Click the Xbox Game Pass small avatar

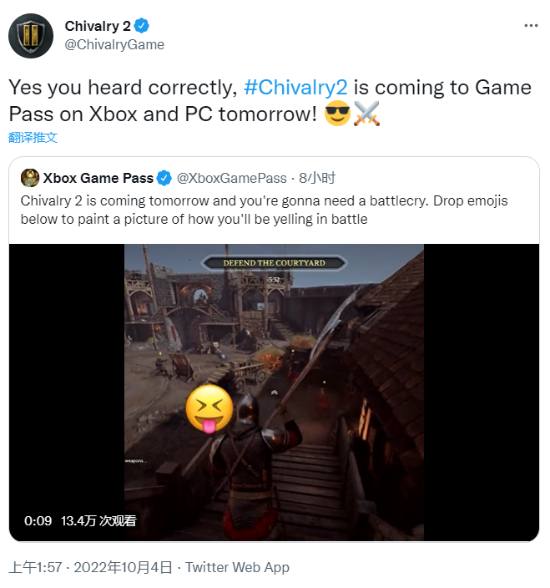pos(30,178)
